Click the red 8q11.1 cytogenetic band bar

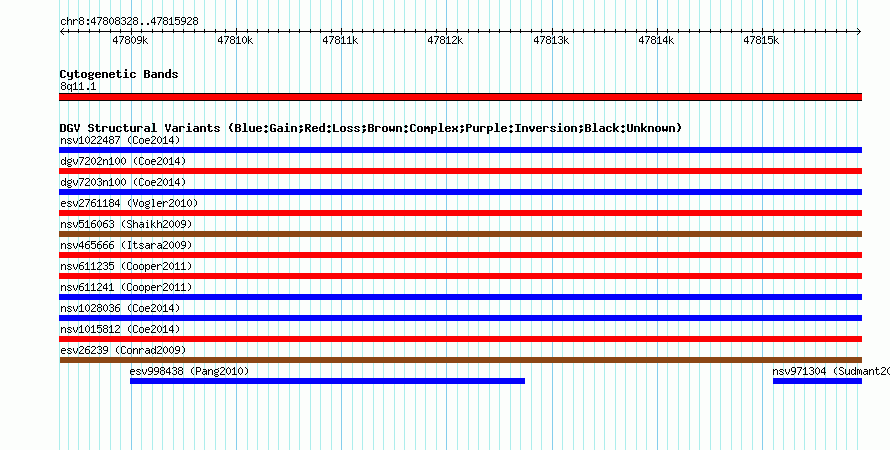click(x=460, y=97)
